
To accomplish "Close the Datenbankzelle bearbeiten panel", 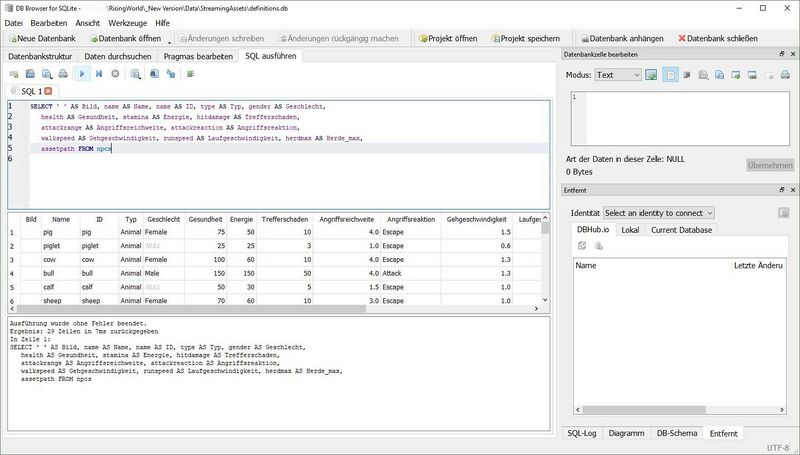I will coord(793,54).
